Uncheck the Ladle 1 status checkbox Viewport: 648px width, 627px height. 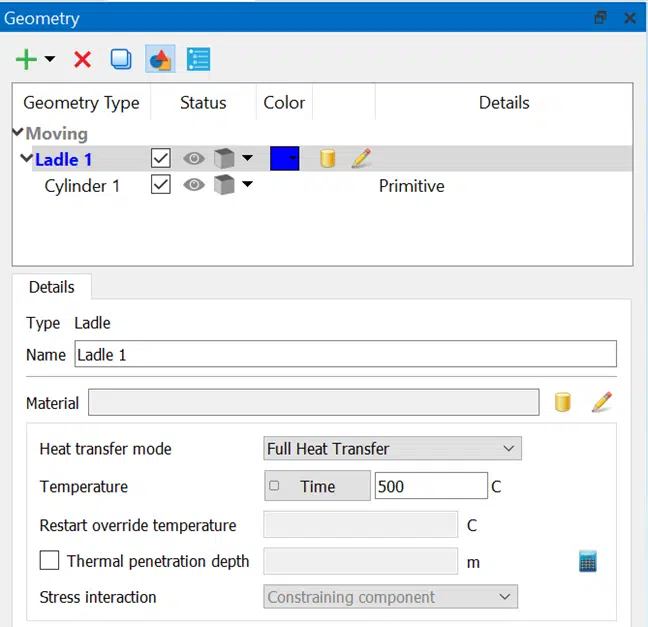click(x=160, y=159)
